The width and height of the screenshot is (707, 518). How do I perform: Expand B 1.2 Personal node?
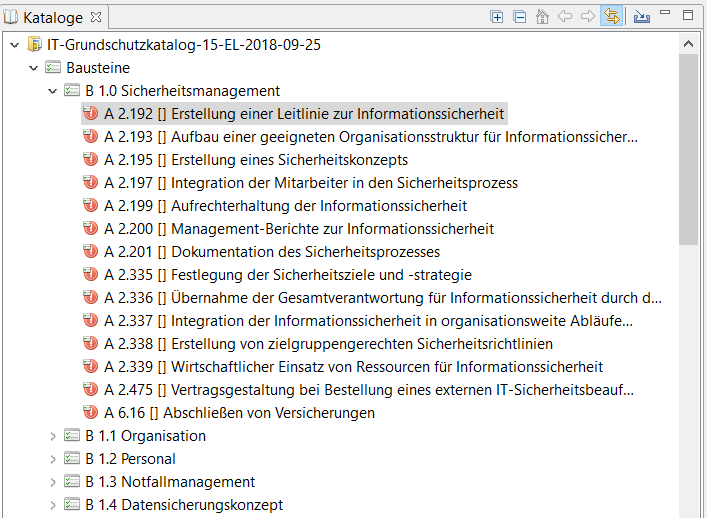tap(53, 459)
